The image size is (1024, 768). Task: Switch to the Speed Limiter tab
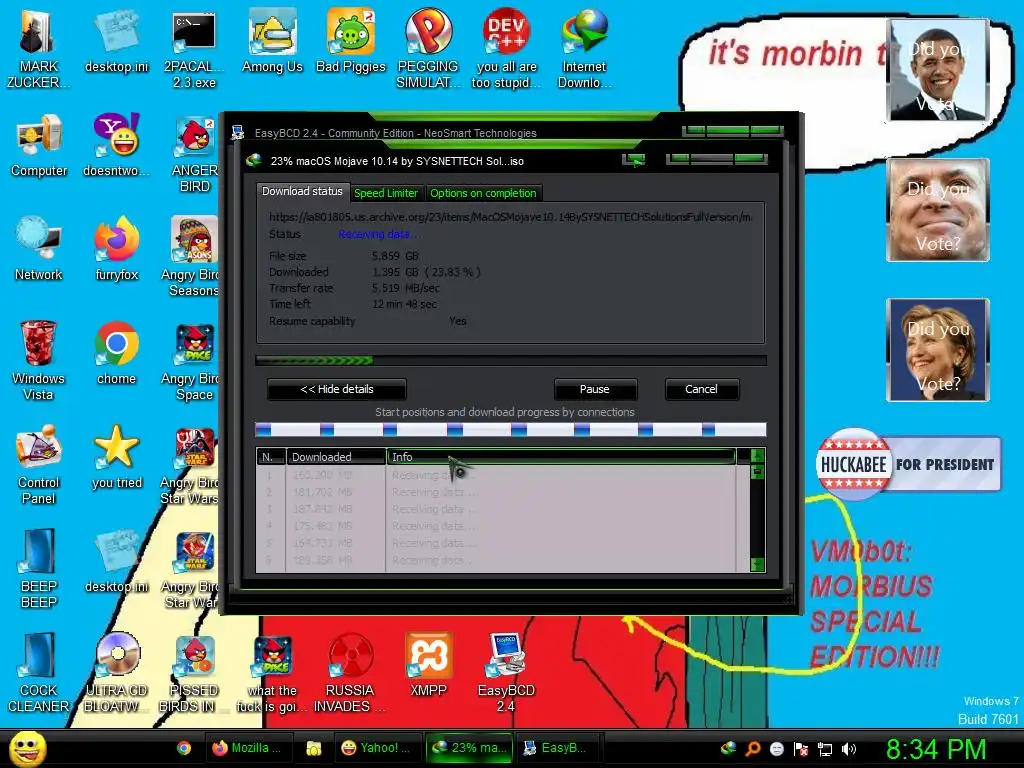point(386,193)
